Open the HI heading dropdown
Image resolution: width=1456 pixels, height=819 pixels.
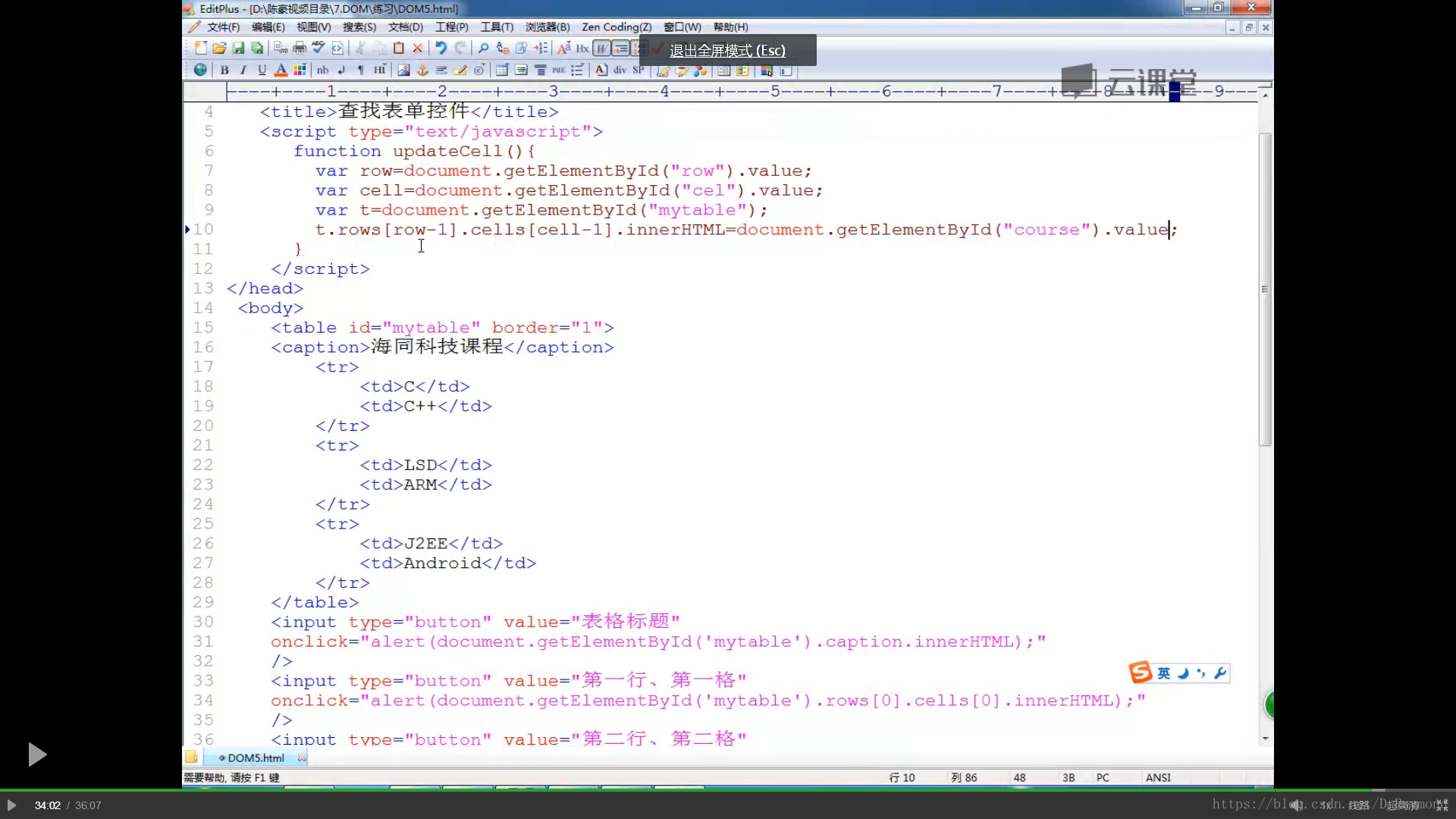380,70
